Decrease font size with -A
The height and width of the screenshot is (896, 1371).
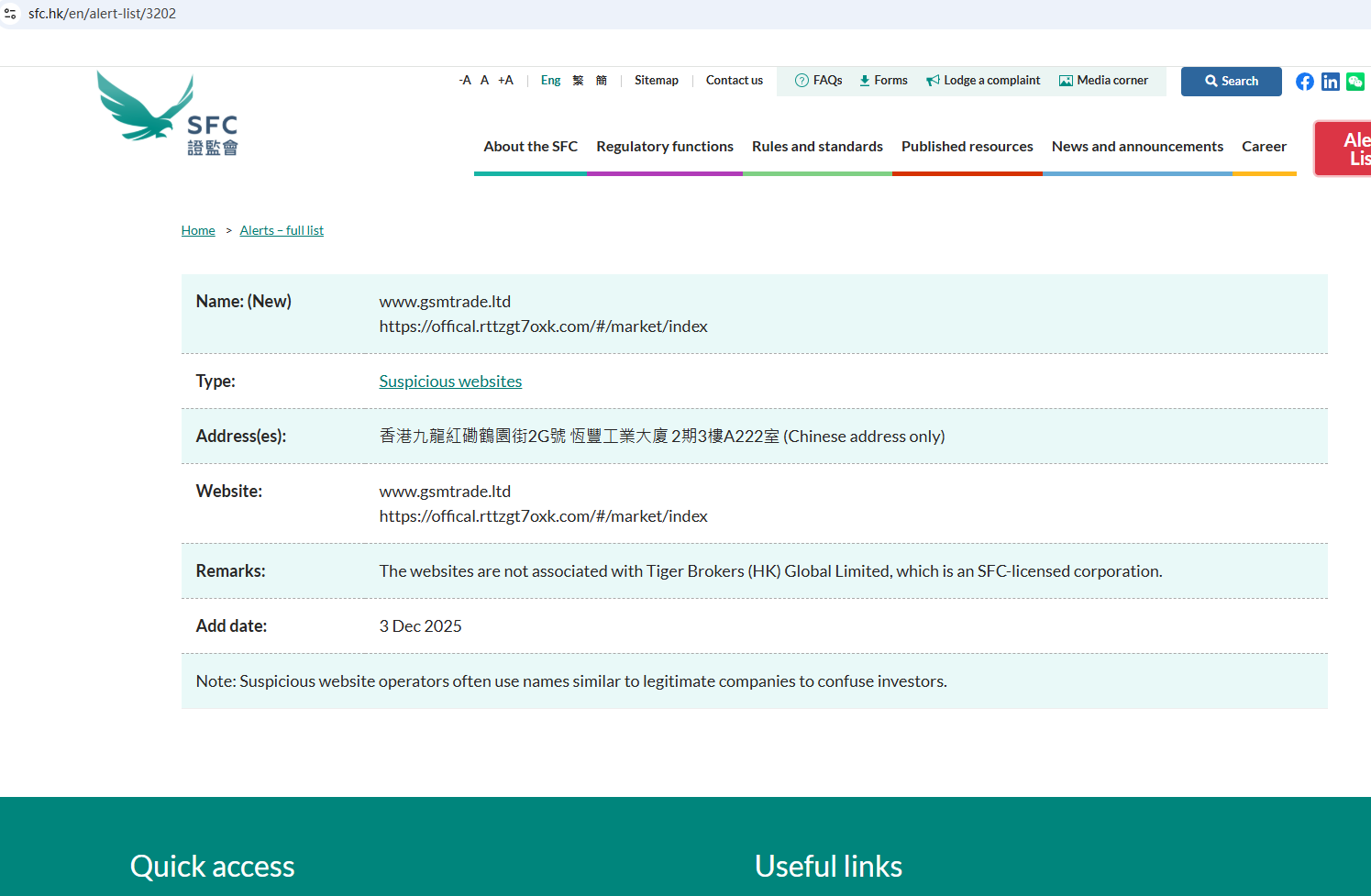click(465, 81)
